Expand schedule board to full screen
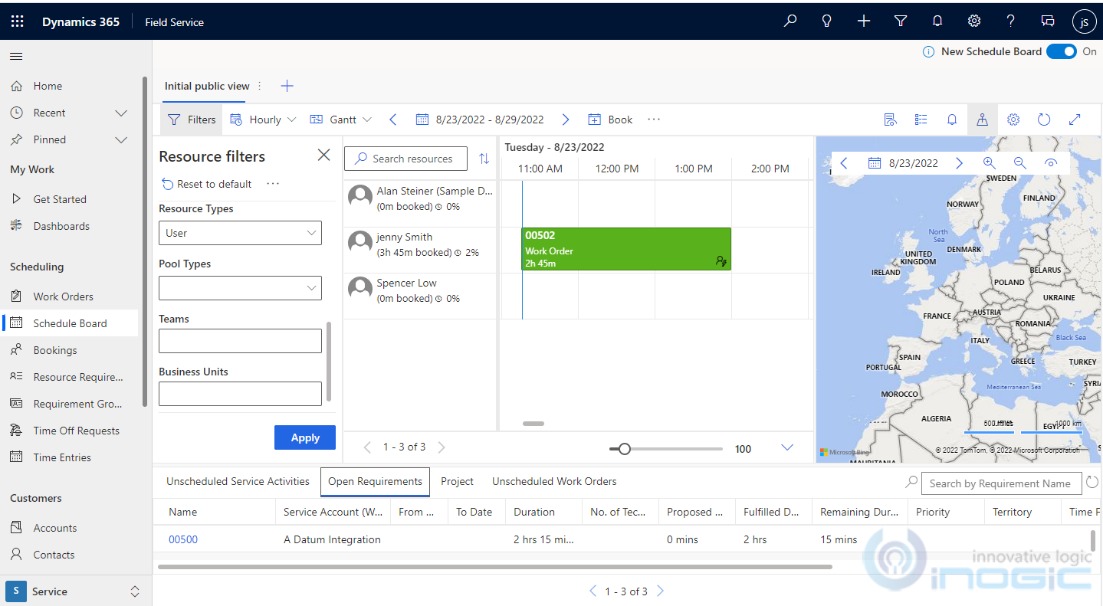The height and width of the screenshot is (606, 1103). point(1075,119)
